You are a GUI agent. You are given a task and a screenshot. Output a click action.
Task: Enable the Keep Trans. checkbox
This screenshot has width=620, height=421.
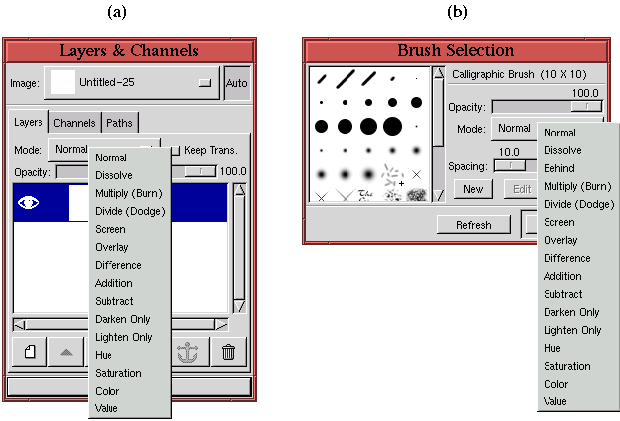175,150
